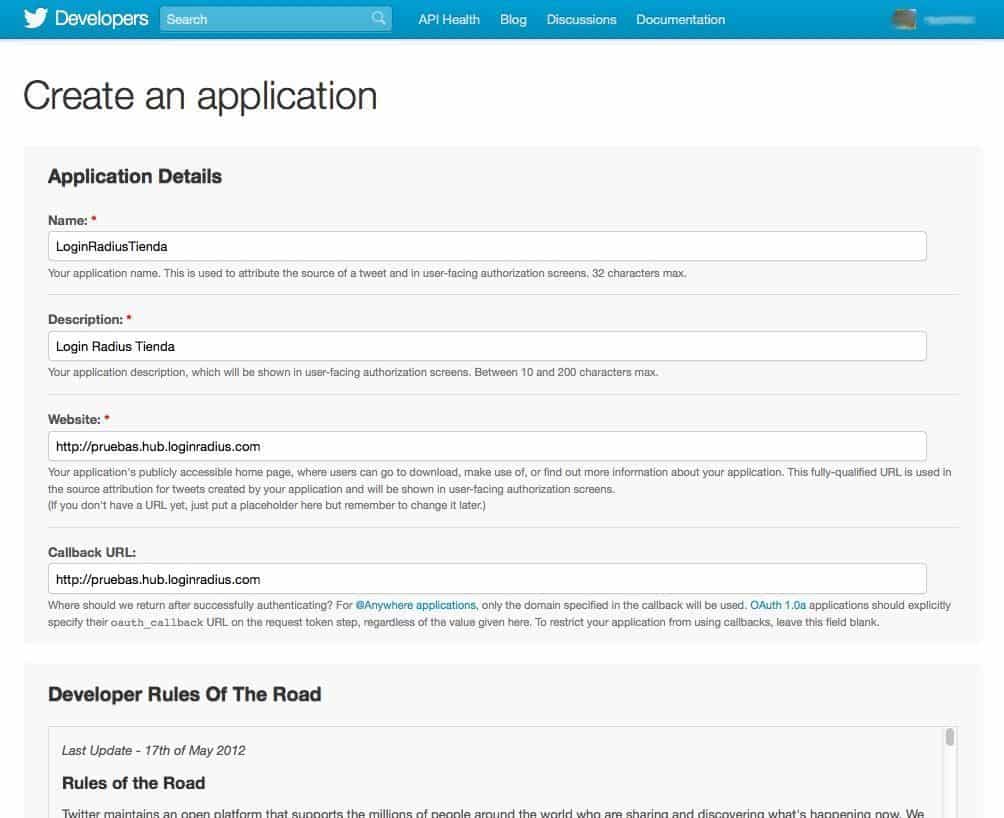1004x818 pixels.
Task: Click 'Last Update - 17th of May 2012' text
Action: tap(154, 750)
